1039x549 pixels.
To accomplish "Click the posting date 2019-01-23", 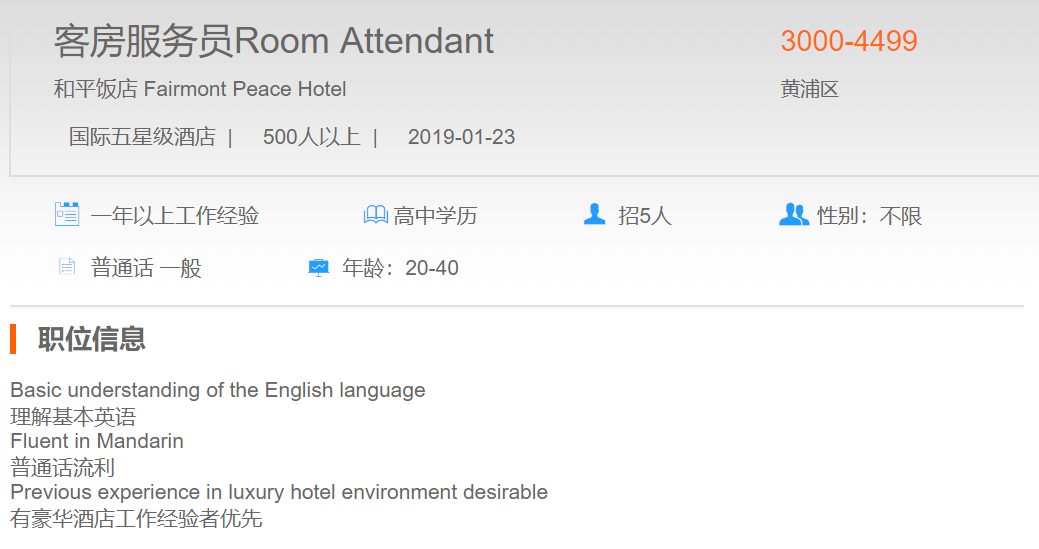I will pyautogui.click(x=461, y=137).
